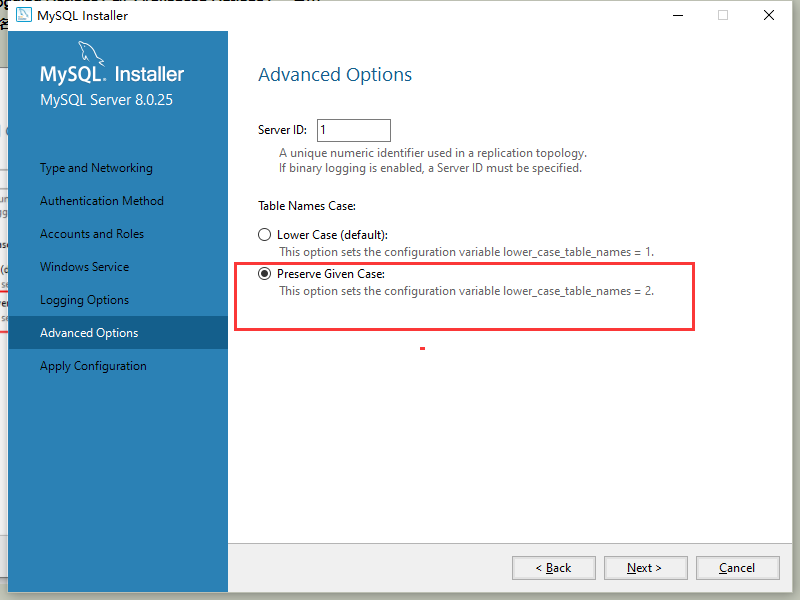The height and width of the screenshot is (600, 800).
Task: Select Advanced Options in the sidebar
Action: coord(89,333)
